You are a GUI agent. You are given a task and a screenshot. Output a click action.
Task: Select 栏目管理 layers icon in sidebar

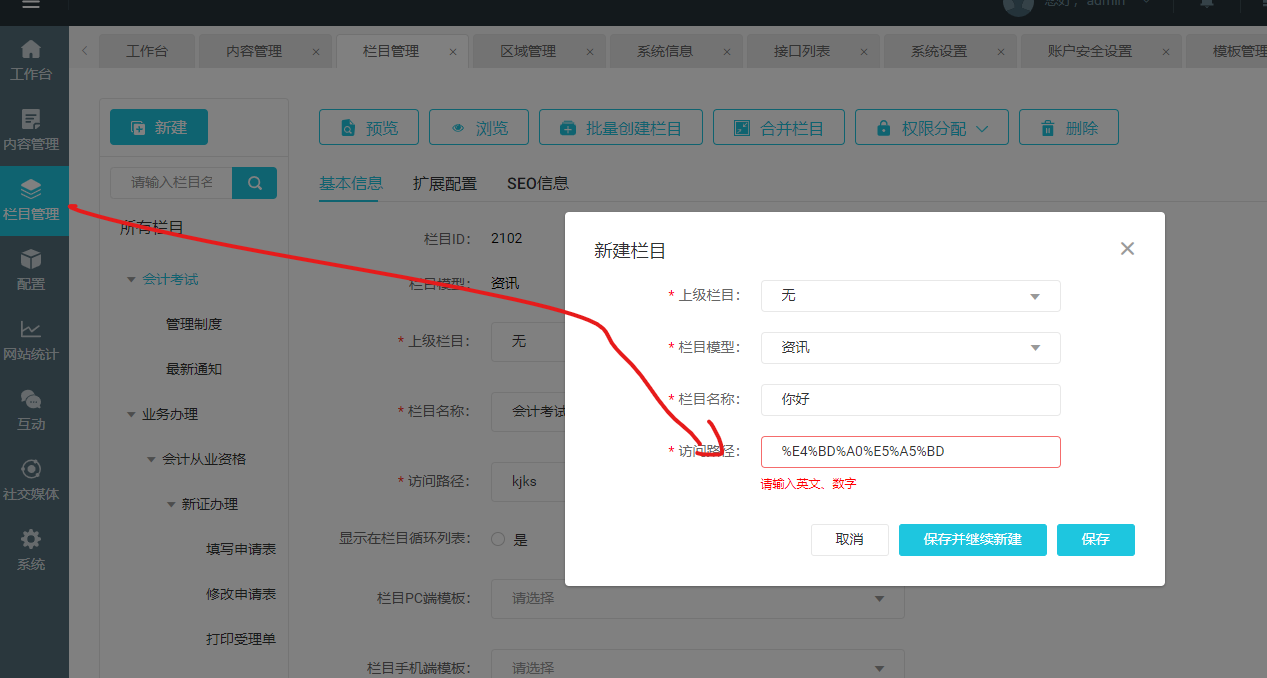pos(31,188)
